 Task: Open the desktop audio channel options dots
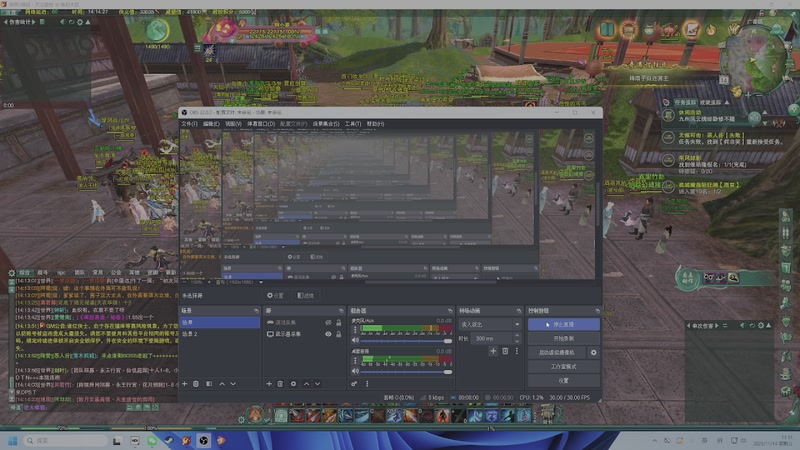coord(355,360)
